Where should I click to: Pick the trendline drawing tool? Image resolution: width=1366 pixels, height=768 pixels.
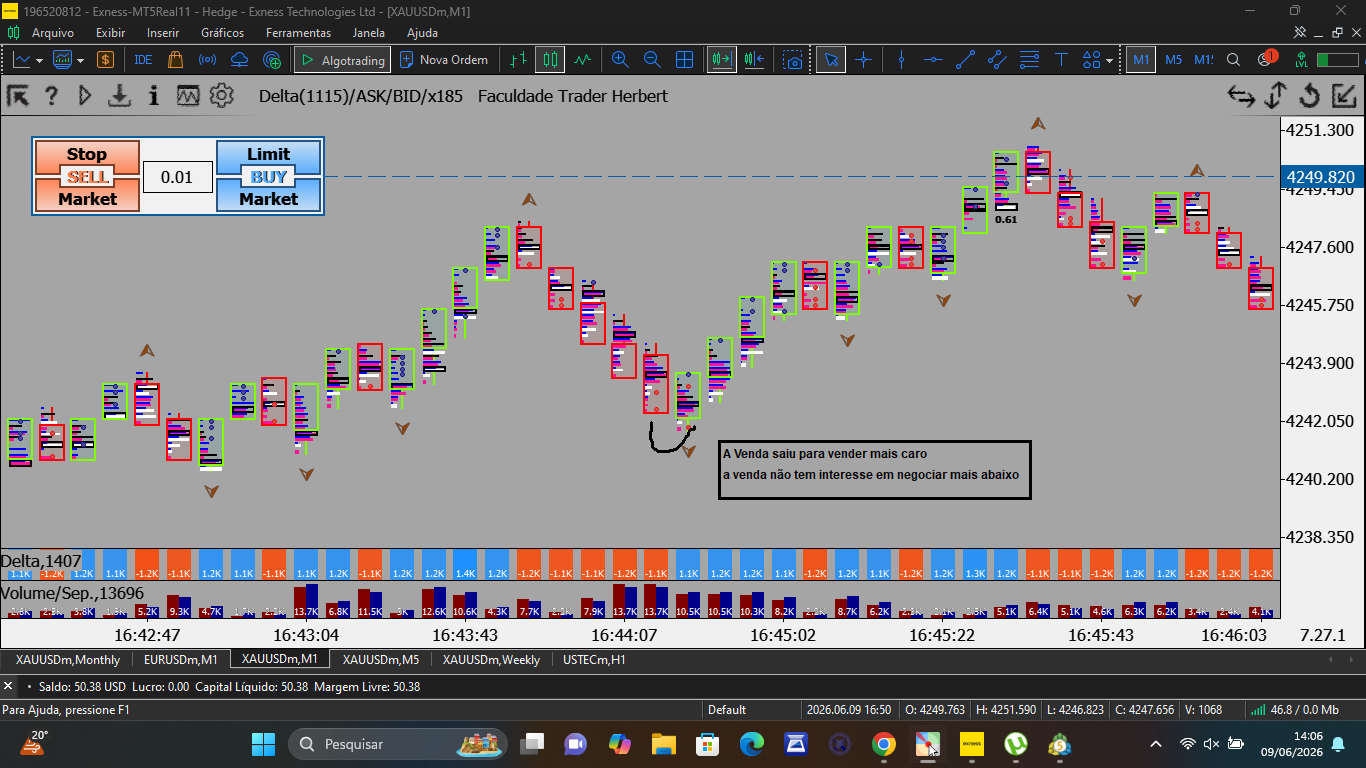tap(965, 60)
